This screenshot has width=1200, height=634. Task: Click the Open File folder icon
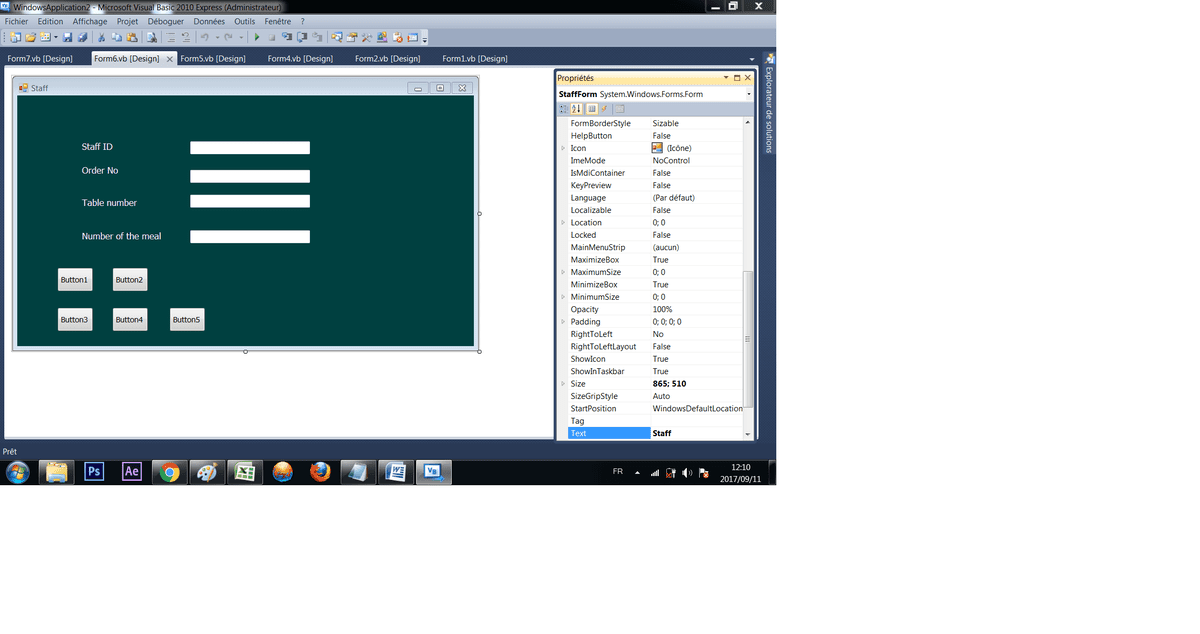pos(30,38)
